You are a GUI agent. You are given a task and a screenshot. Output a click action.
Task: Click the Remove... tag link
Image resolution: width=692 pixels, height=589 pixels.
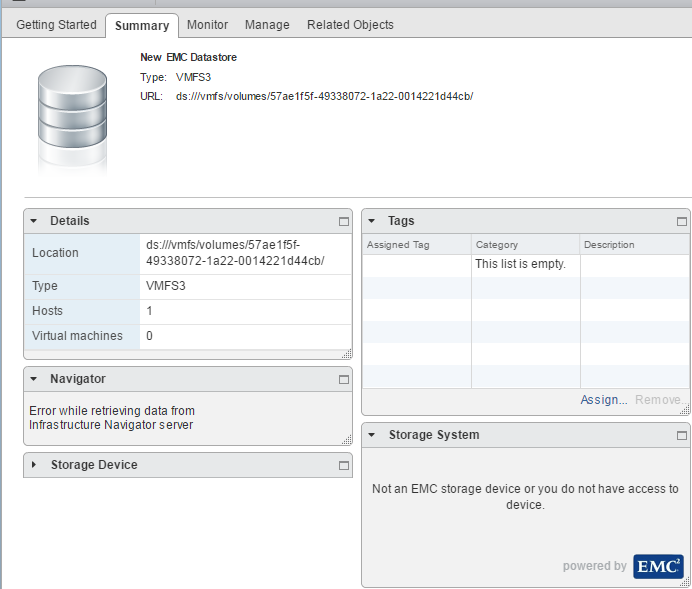click(659, 400)
